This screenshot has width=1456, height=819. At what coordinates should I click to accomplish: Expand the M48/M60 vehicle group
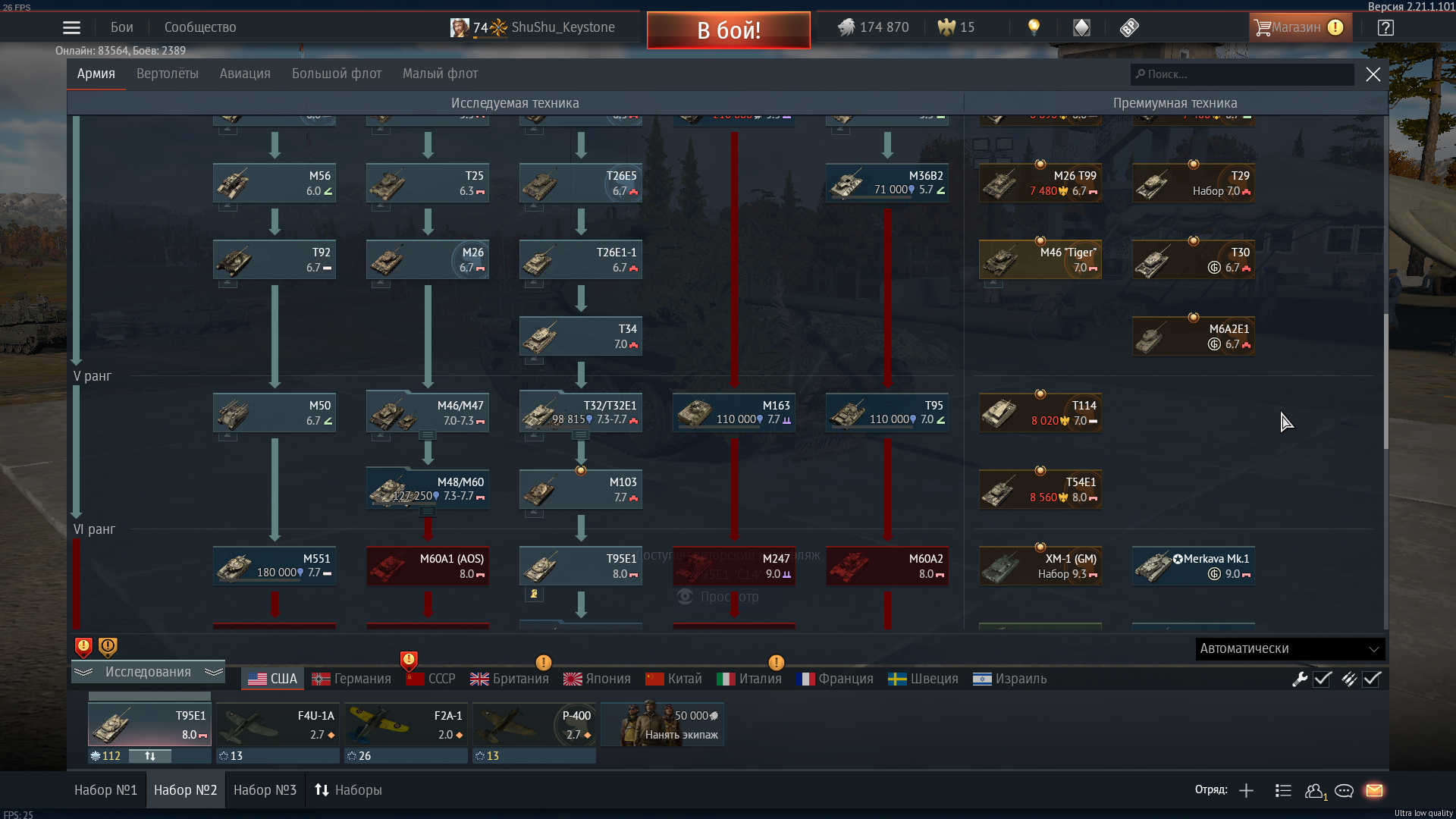coord(428,512)
